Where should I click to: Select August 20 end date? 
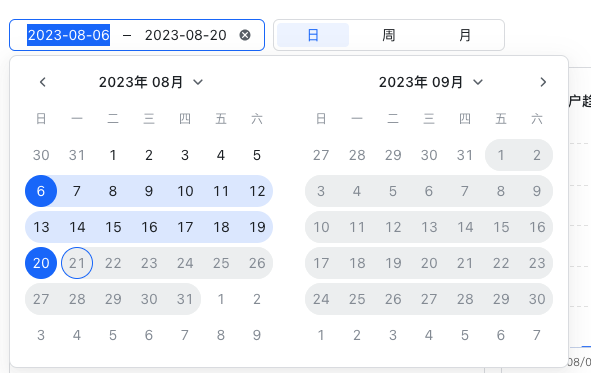click(x=41, y=263)
